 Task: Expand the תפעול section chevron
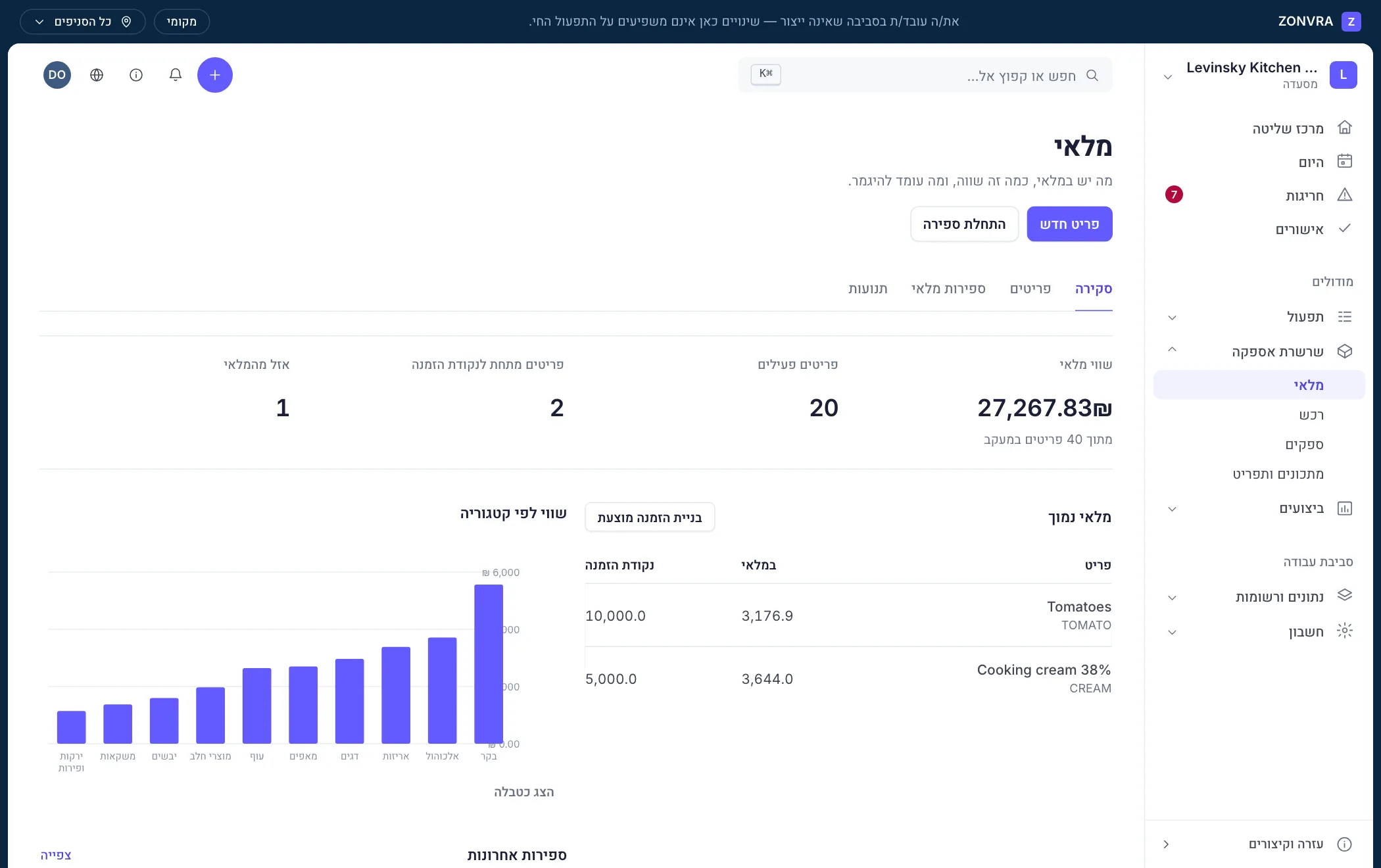click(1172, 318)
